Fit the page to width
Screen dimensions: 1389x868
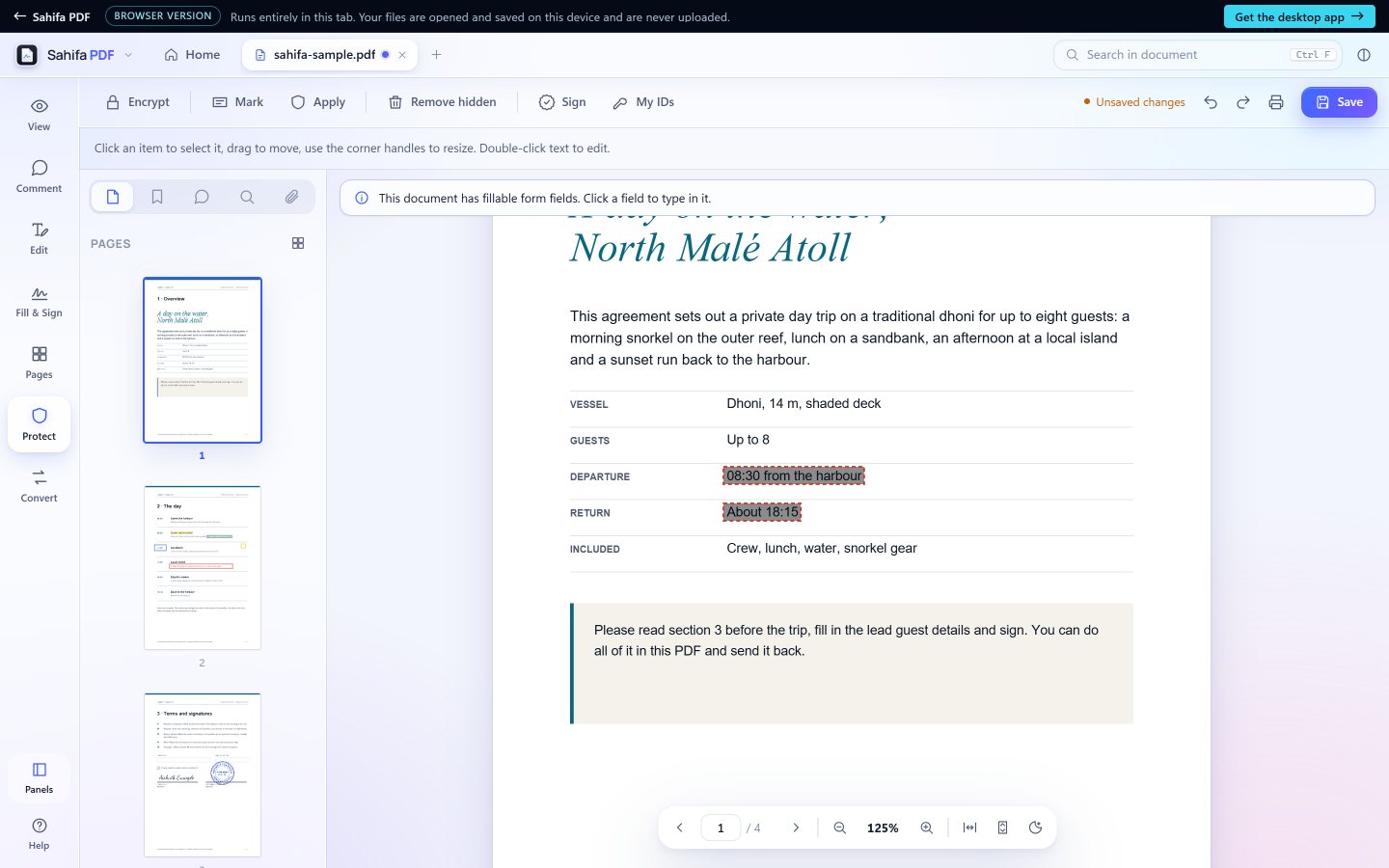(x=970, y=827)
